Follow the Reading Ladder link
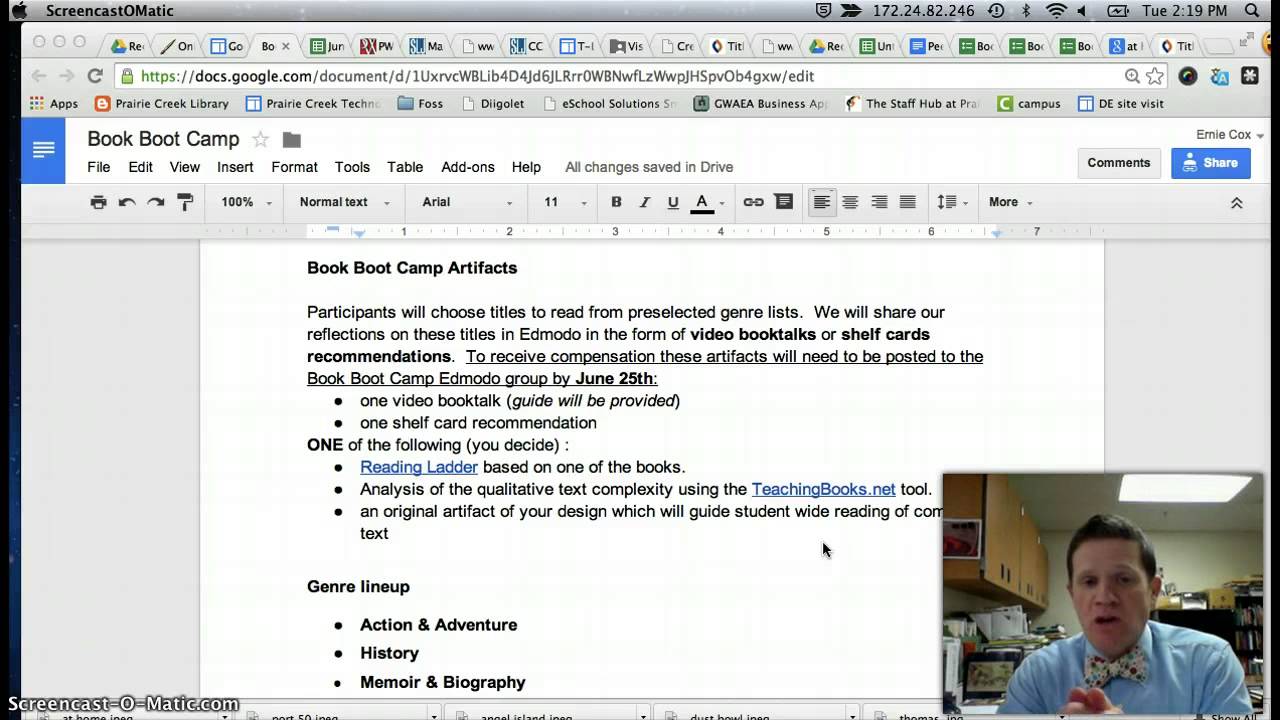This screenshot has width=1280, height=720. pyautogui.click(x=419, y=467)
